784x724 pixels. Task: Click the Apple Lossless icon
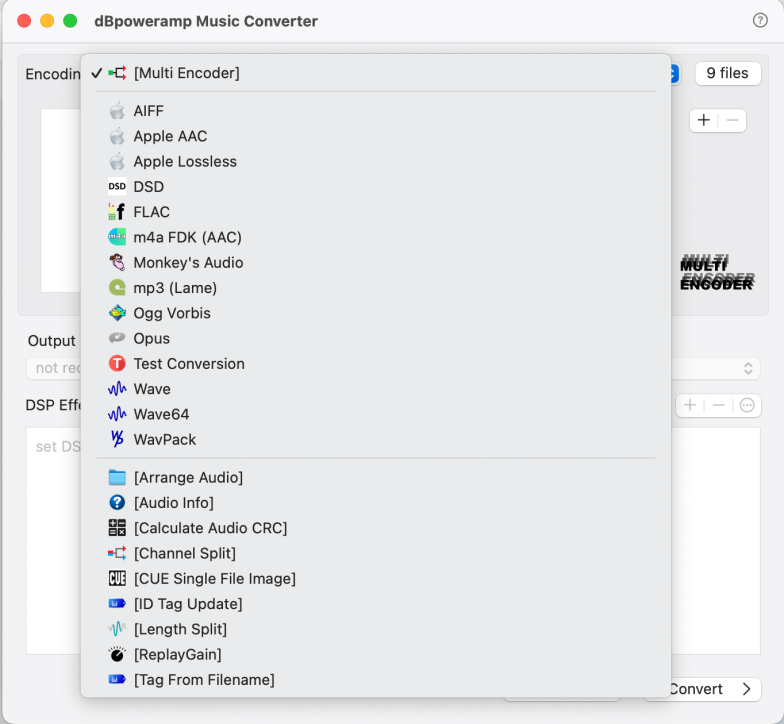click(117, 162)
